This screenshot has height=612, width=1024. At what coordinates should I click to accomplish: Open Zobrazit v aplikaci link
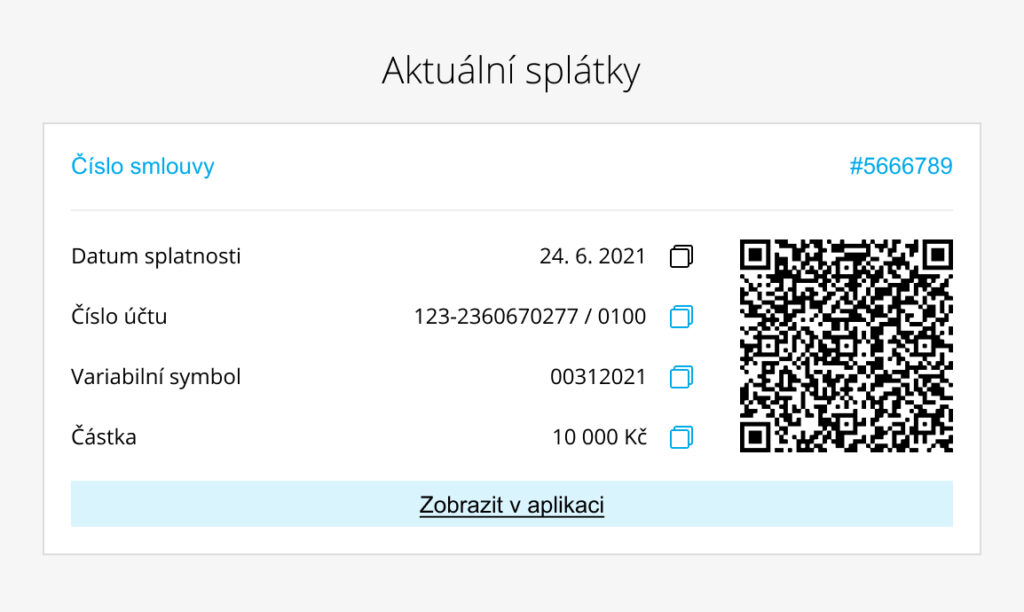(x=511, y=505)
